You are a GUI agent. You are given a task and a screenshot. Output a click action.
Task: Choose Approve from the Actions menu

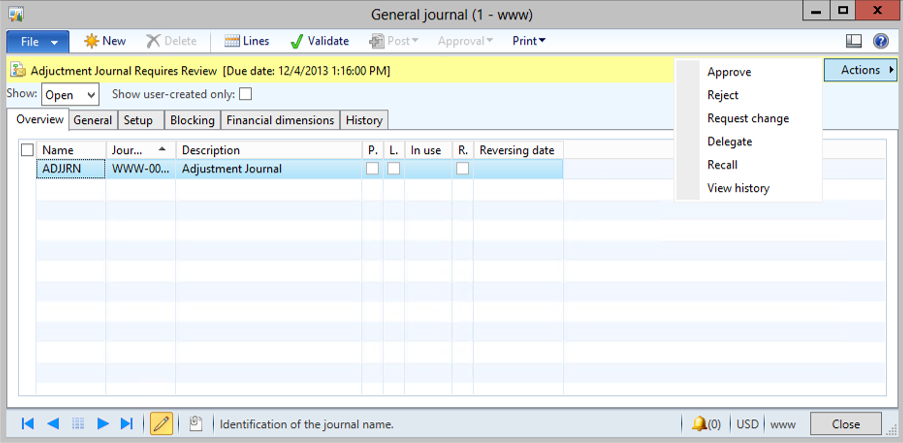click(729, 72)
